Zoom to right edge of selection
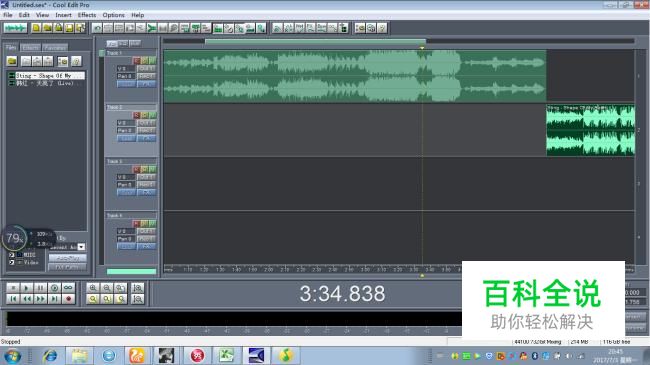The image size is (650, 365). (x=121, y=299)
